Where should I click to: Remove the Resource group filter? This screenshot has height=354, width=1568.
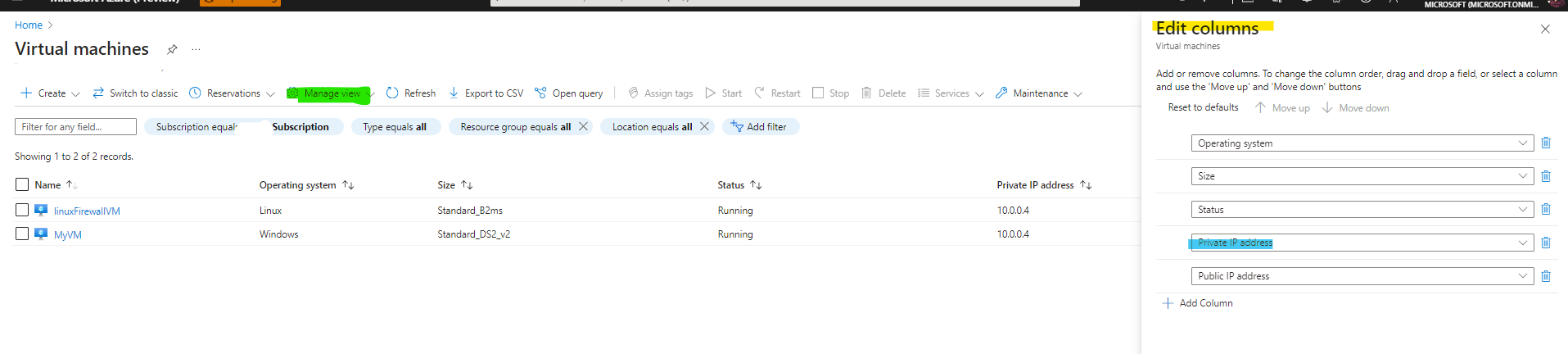click(x=583, y=126)
